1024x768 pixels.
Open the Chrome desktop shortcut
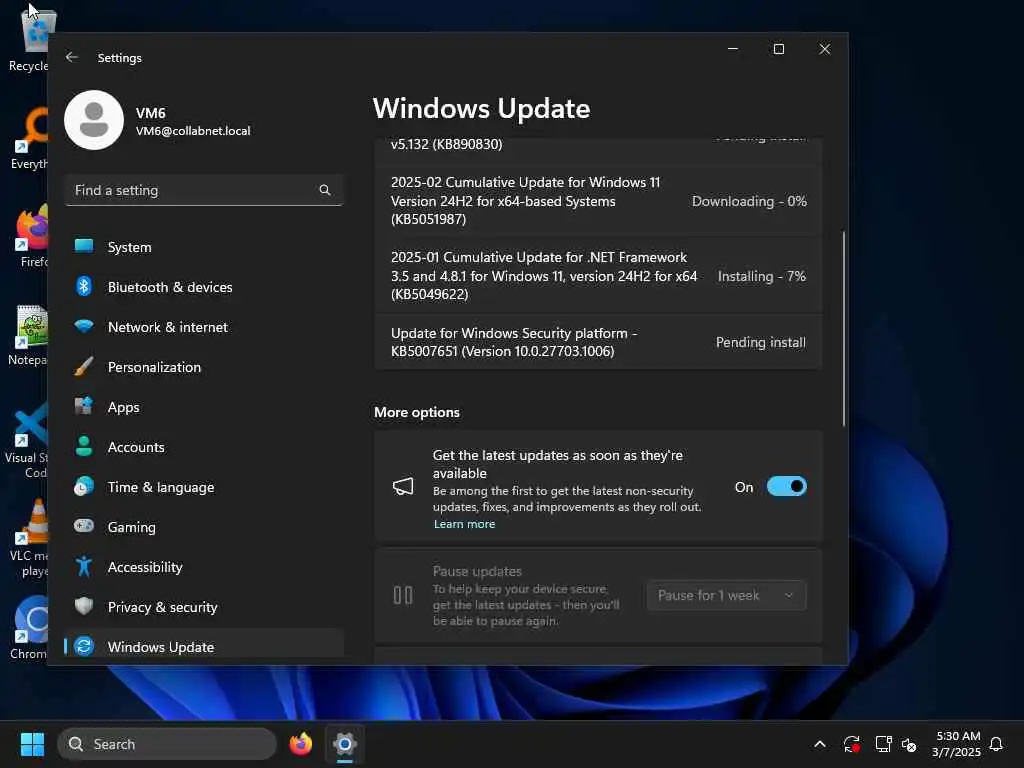[x=30, y=628]
